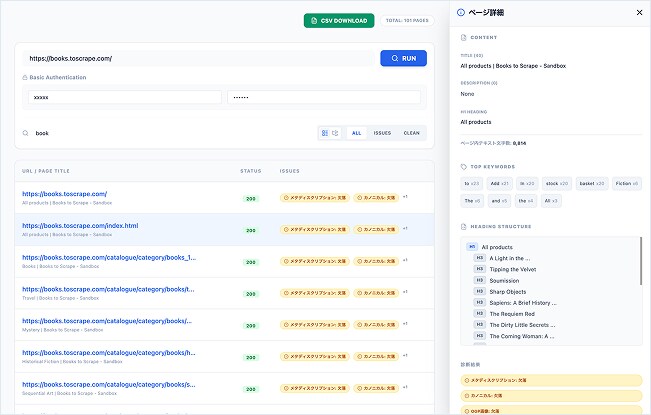Click the TOTAL: 101 PAGES badge
This screenshot has height=415, width=651.
pos(407,20)
